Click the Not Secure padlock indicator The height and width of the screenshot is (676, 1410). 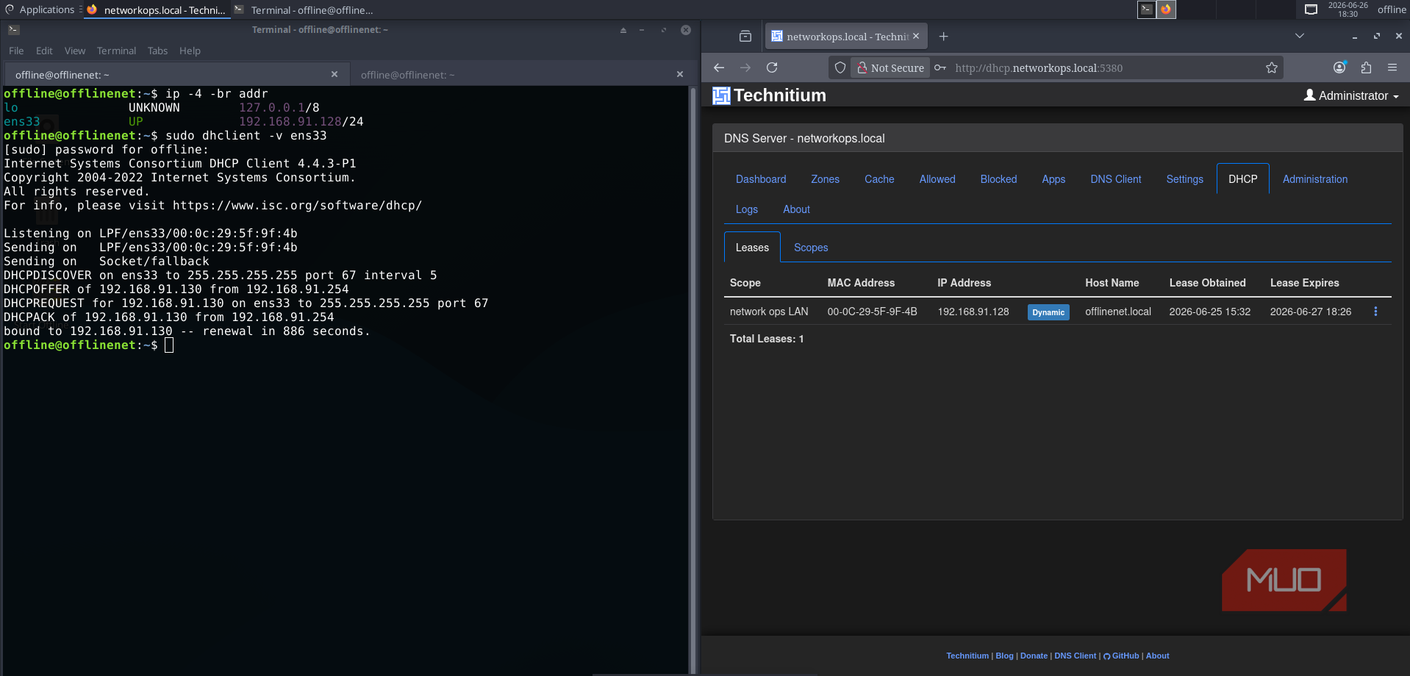tap(890, 68)
